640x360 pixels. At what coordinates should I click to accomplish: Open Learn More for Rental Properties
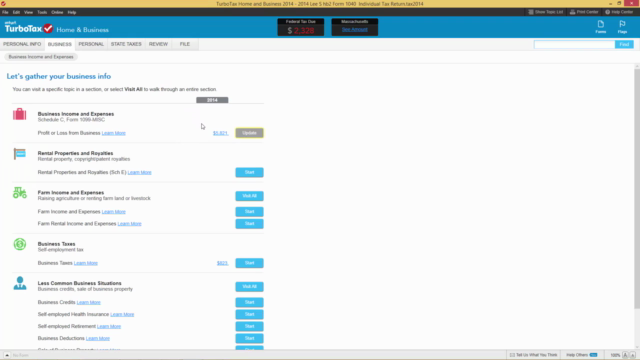(x=140, y=172)
